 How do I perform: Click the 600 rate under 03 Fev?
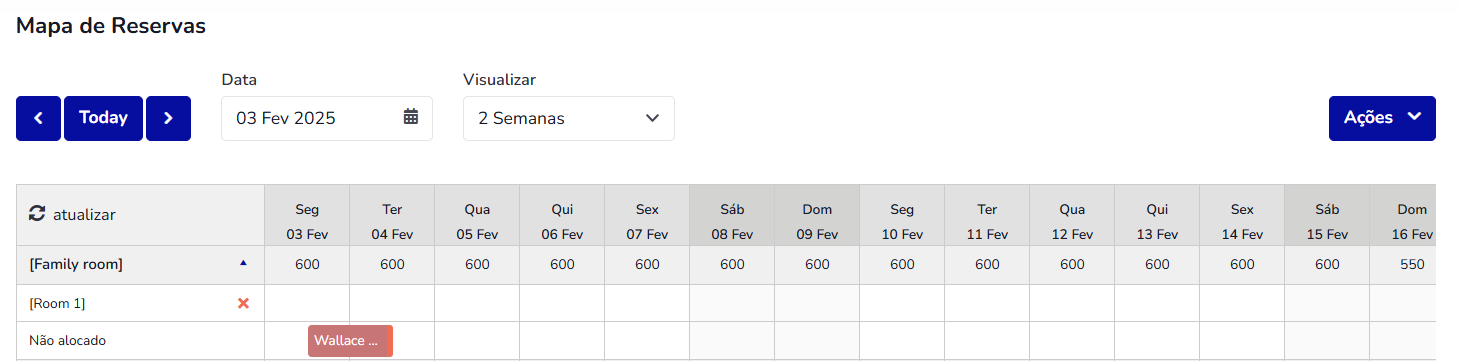(x=307, y=265)
